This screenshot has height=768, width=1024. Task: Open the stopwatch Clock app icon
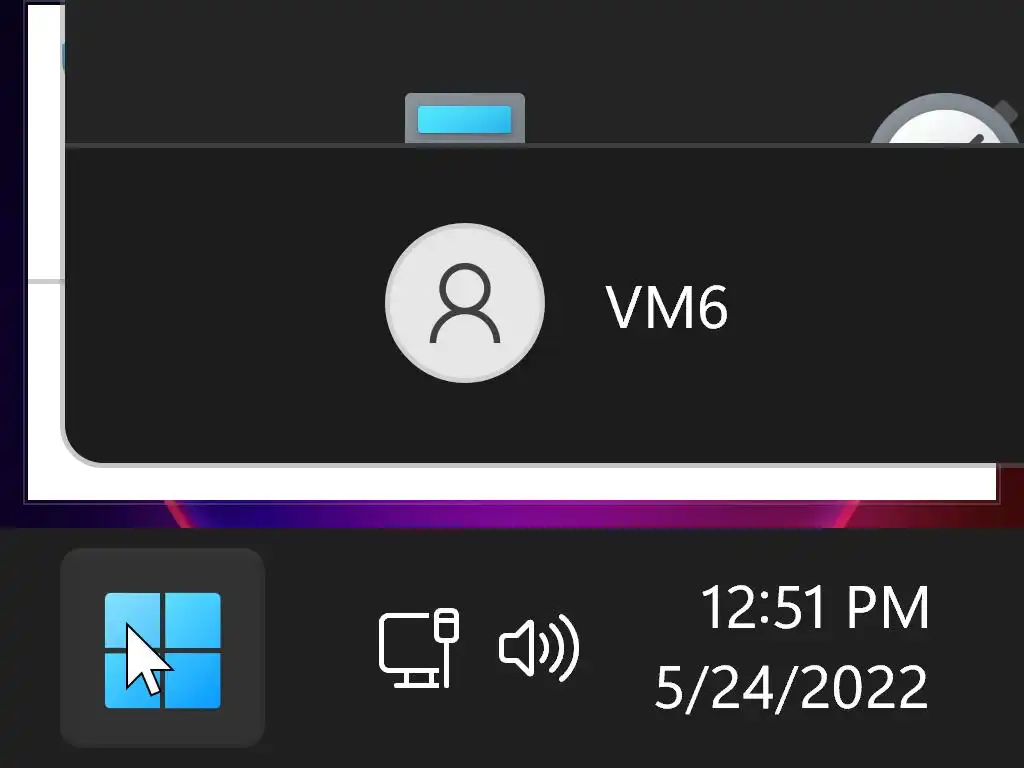click(x=946, y=119)
